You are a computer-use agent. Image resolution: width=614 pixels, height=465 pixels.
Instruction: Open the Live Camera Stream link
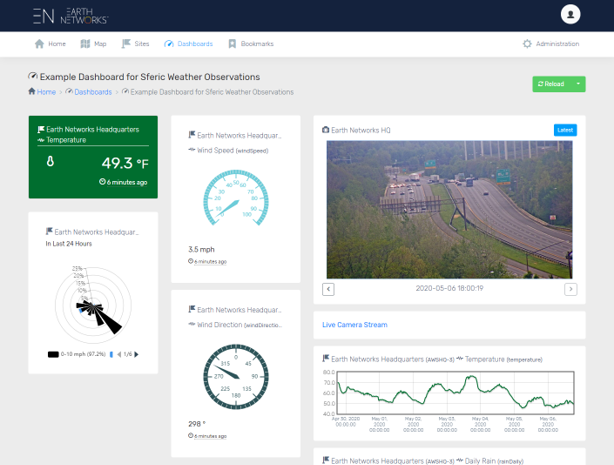point(354,325)
